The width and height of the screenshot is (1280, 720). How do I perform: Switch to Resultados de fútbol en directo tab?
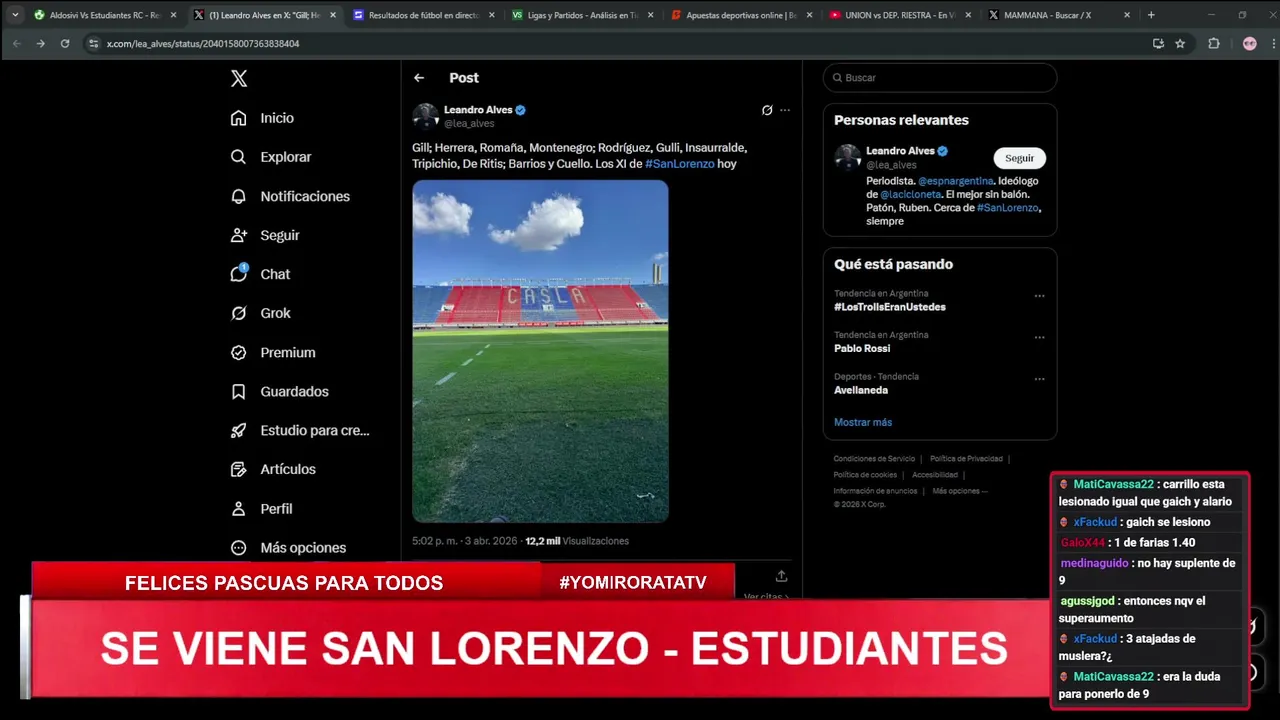[423, 15]
